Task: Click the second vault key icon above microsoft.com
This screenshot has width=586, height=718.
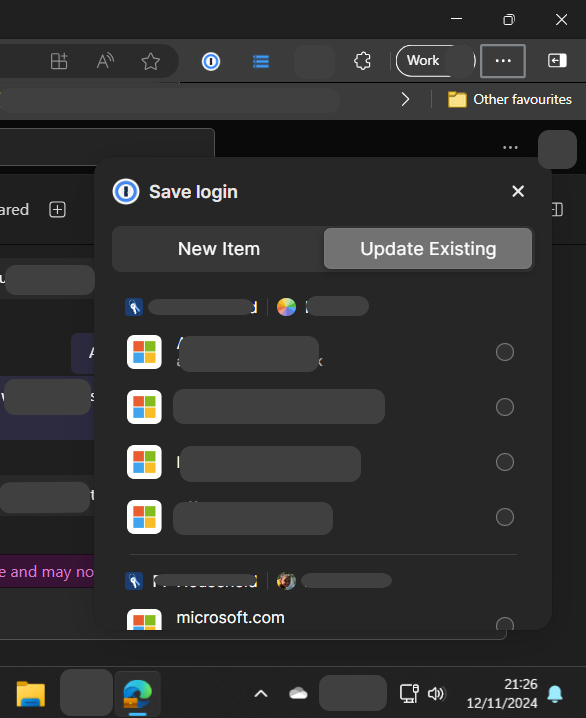Action: (x=134, y=581)
